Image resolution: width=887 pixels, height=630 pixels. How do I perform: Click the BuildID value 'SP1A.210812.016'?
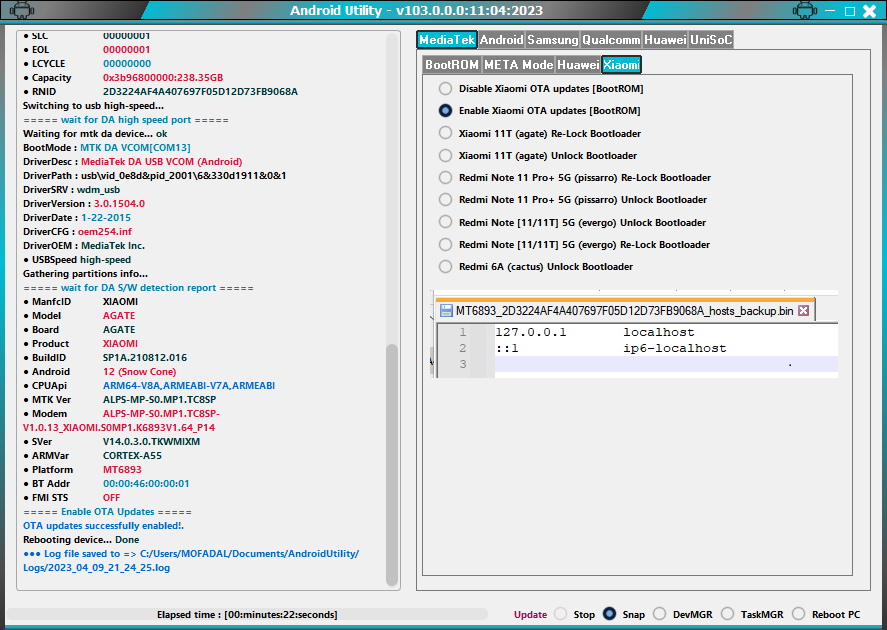pyautogui.click(x=145, y=358)
